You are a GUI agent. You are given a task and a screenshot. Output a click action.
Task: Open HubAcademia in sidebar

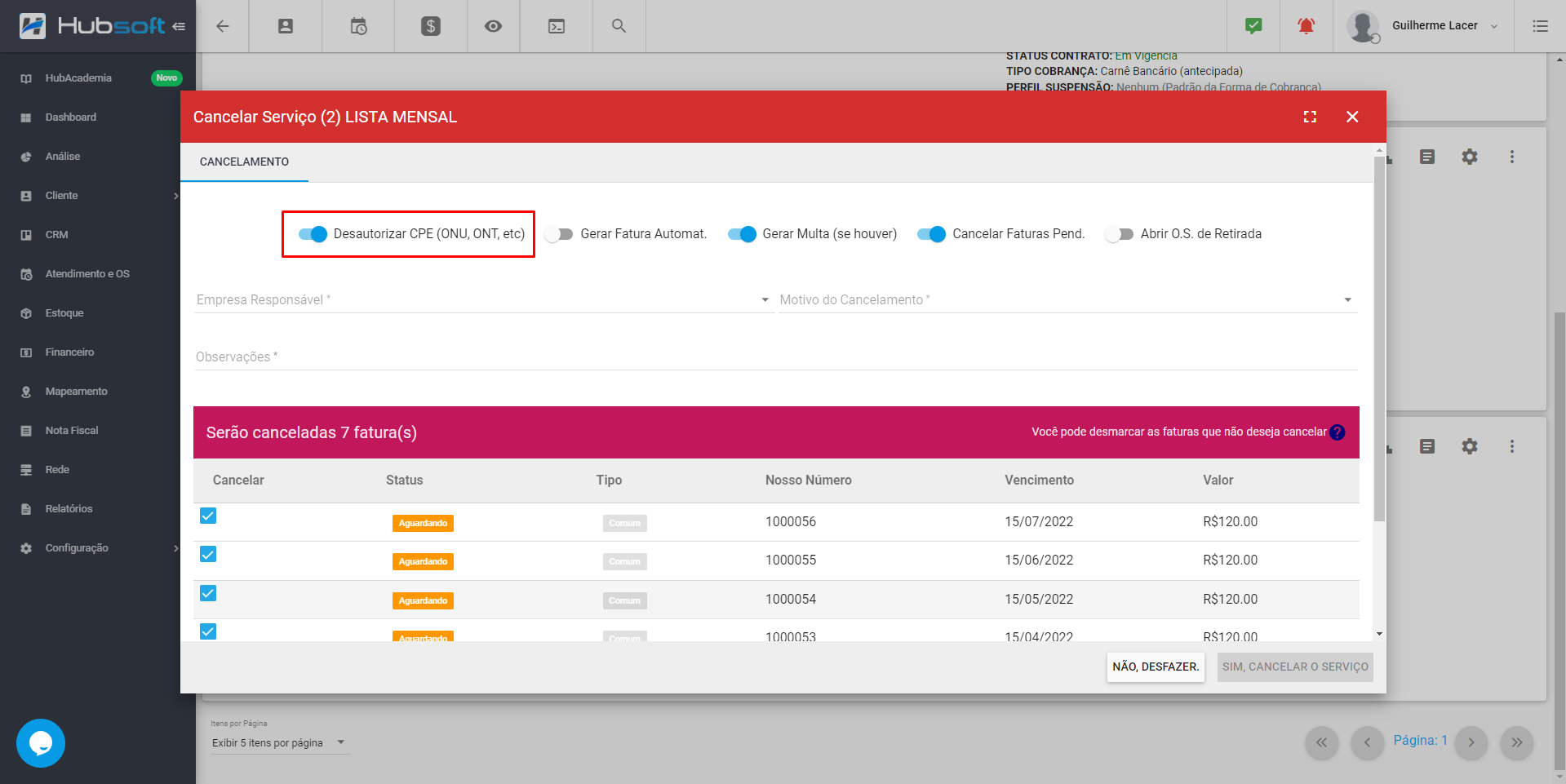pos(98,78)
